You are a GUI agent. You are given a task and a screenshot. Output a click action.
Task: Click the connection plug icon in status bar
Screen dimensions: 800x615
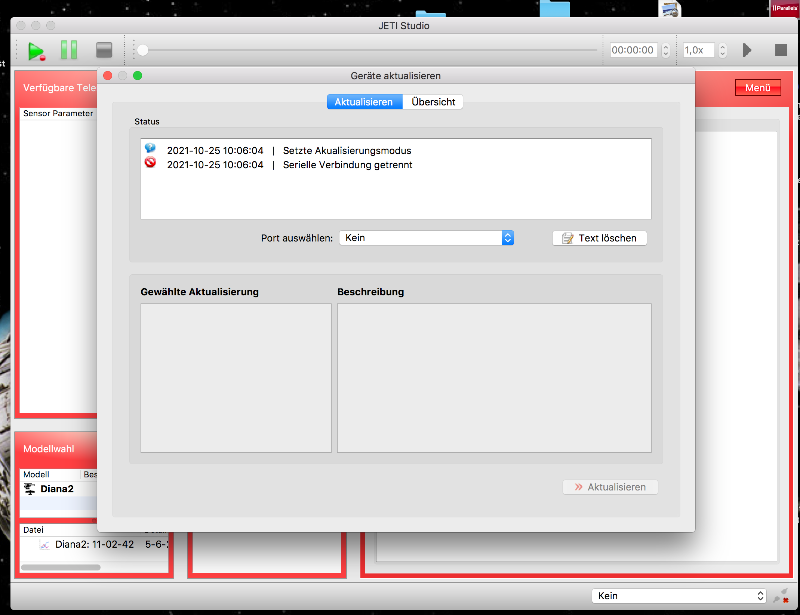point(781,596)
